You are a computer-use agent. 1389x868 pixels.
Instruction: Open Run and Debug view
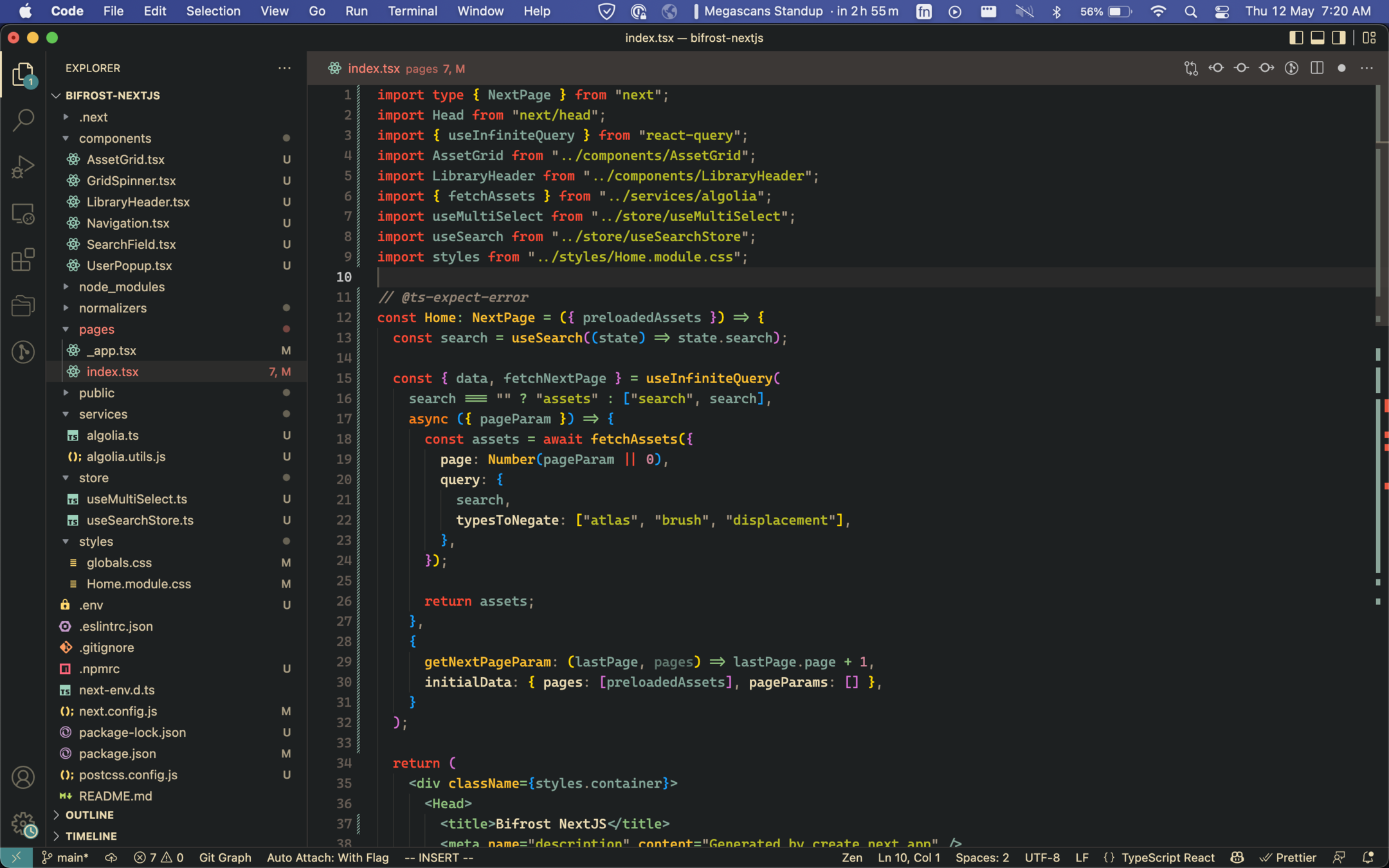click(23, 167)
